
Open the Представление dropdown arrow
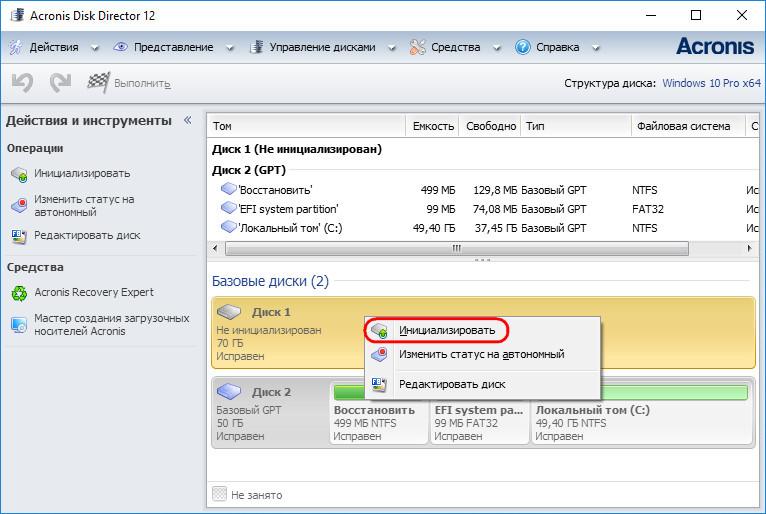click(x=230, y=48)
